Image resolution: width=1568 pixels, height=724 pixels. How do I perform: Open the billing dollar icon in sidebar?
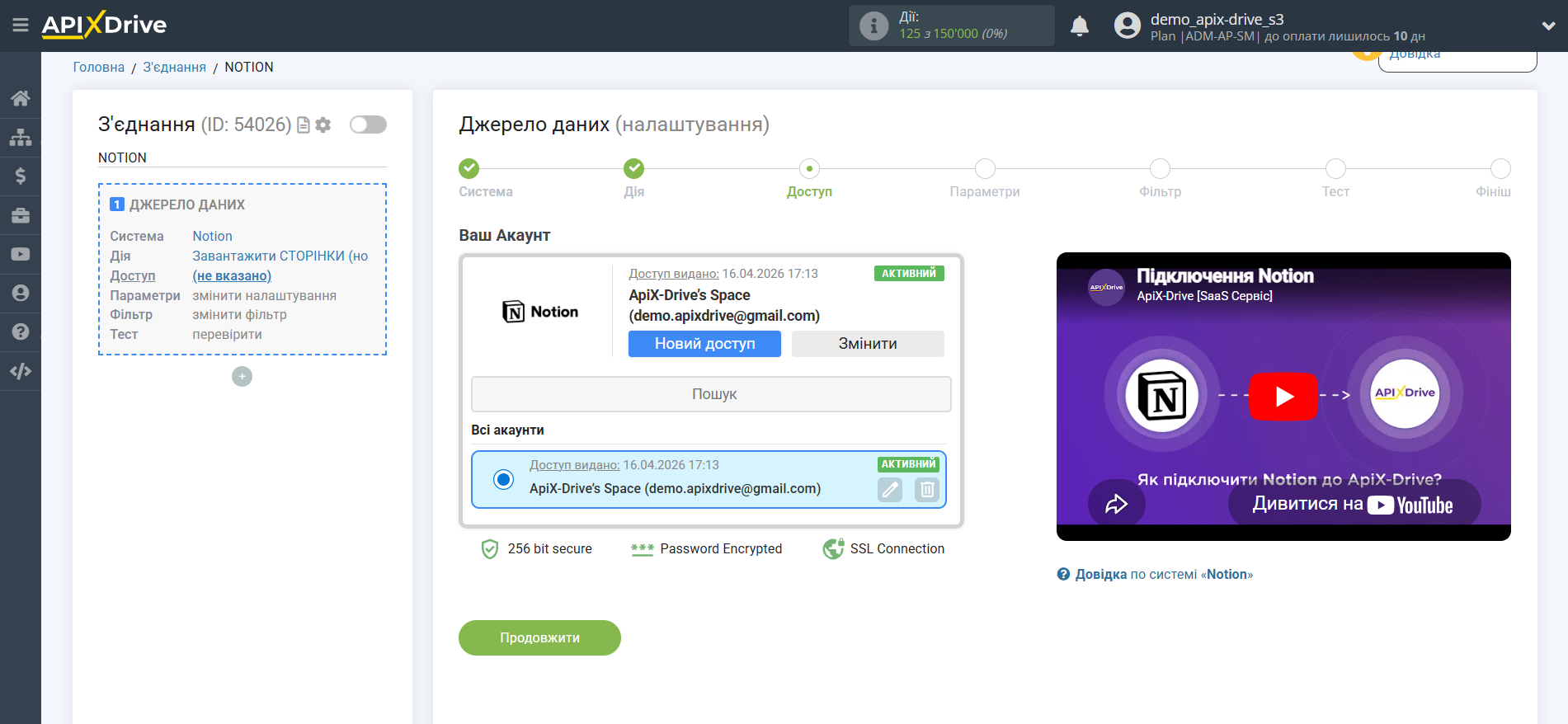[x=21, y=176]
